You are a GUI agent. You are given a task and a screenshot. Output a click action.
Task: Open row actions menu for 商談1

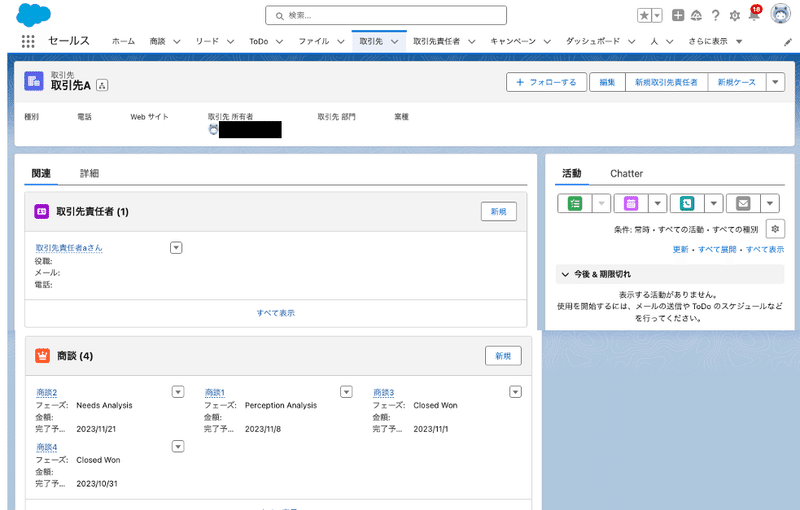pos(346,392)
